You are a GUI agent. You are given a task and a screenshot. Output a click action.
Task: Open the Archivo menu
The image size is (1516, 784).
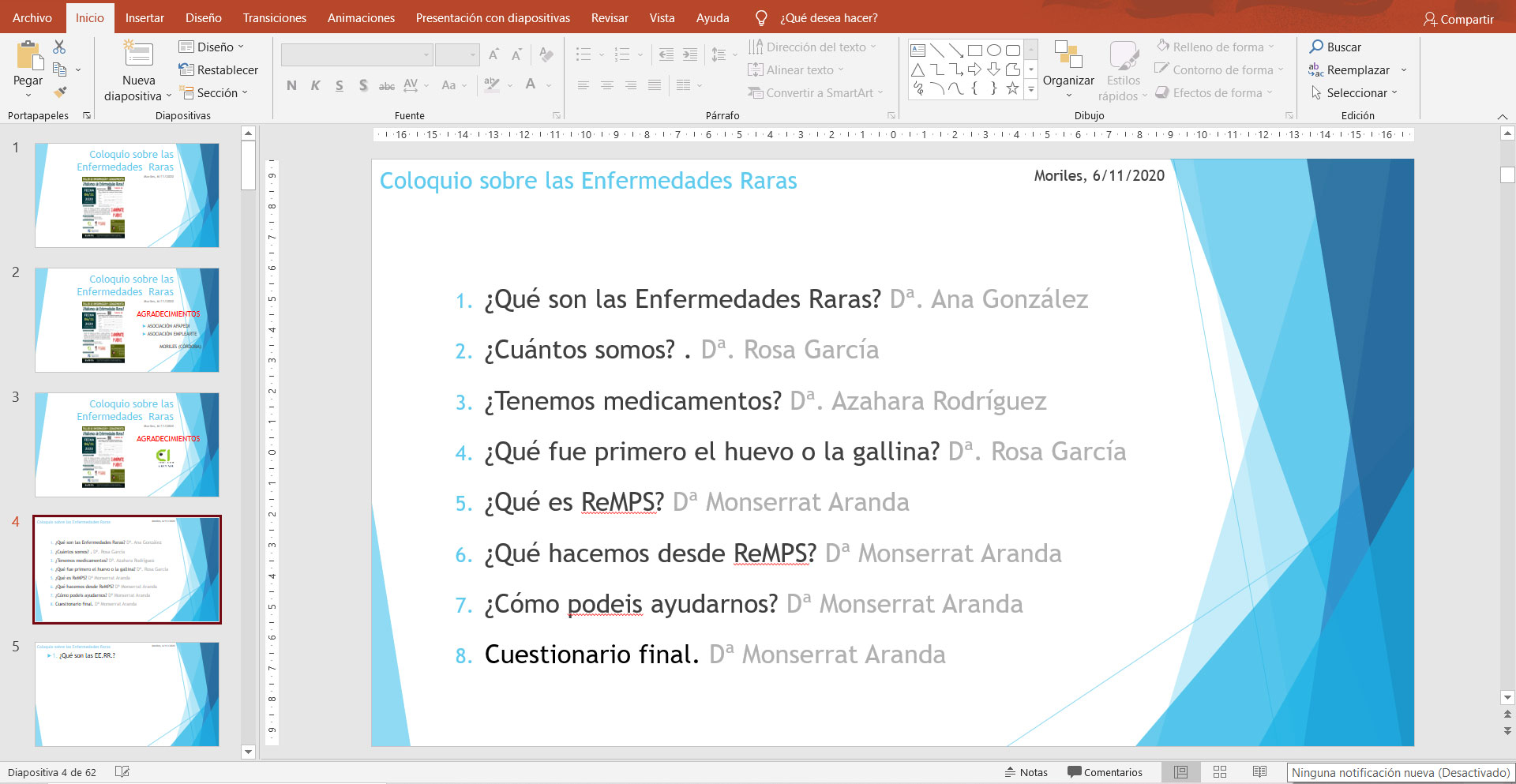coord(32,17)
